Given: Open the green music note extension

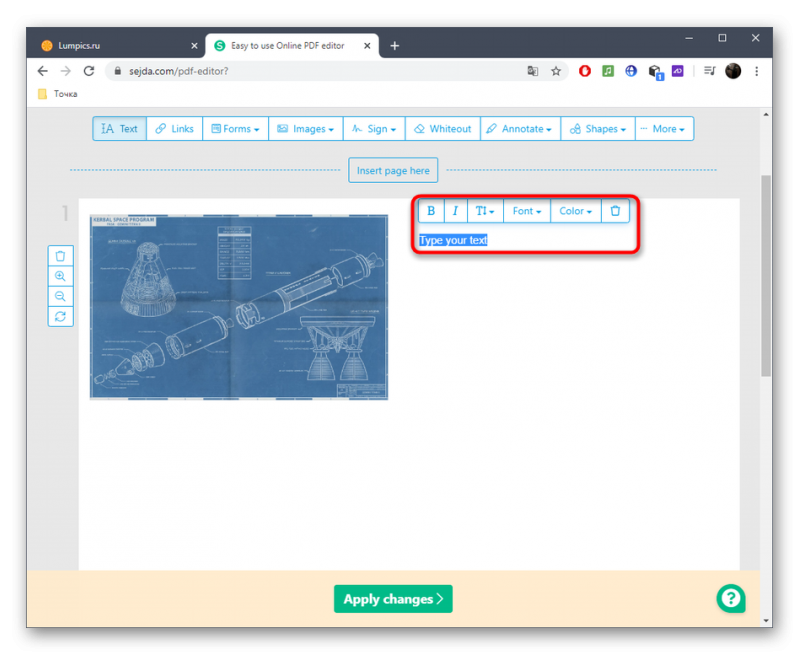Looking at the screenshot, I should coord(608,71).
